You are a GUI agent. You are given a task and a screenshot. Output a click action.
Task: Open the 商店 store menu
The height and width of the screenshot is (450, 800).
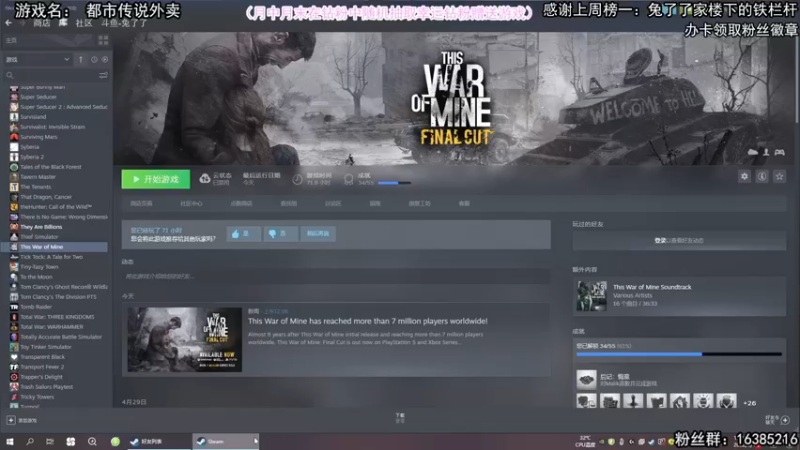coord(41,23)
